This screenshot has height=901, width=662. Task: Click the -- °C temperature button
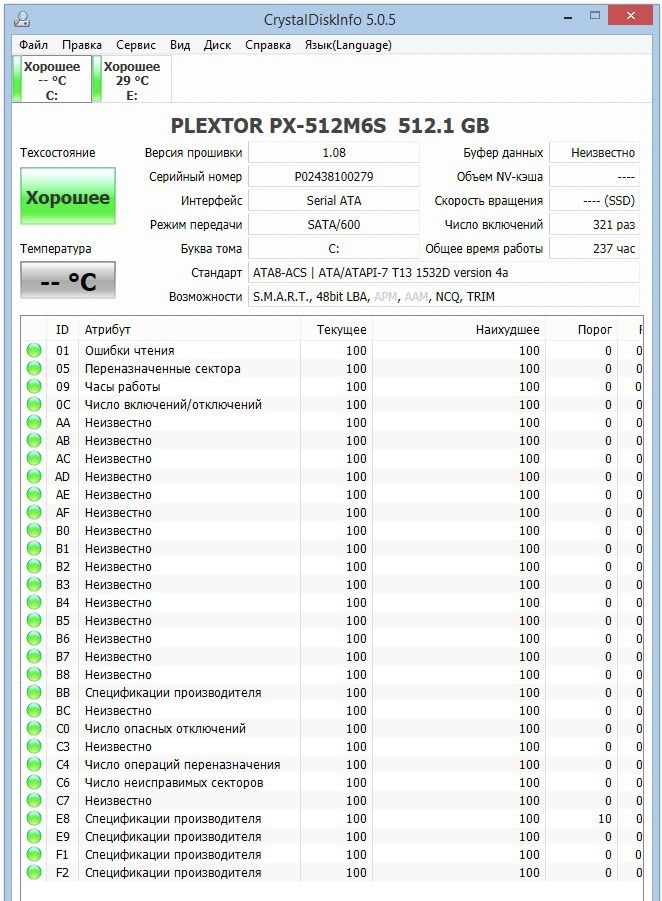tap(68, 280)
